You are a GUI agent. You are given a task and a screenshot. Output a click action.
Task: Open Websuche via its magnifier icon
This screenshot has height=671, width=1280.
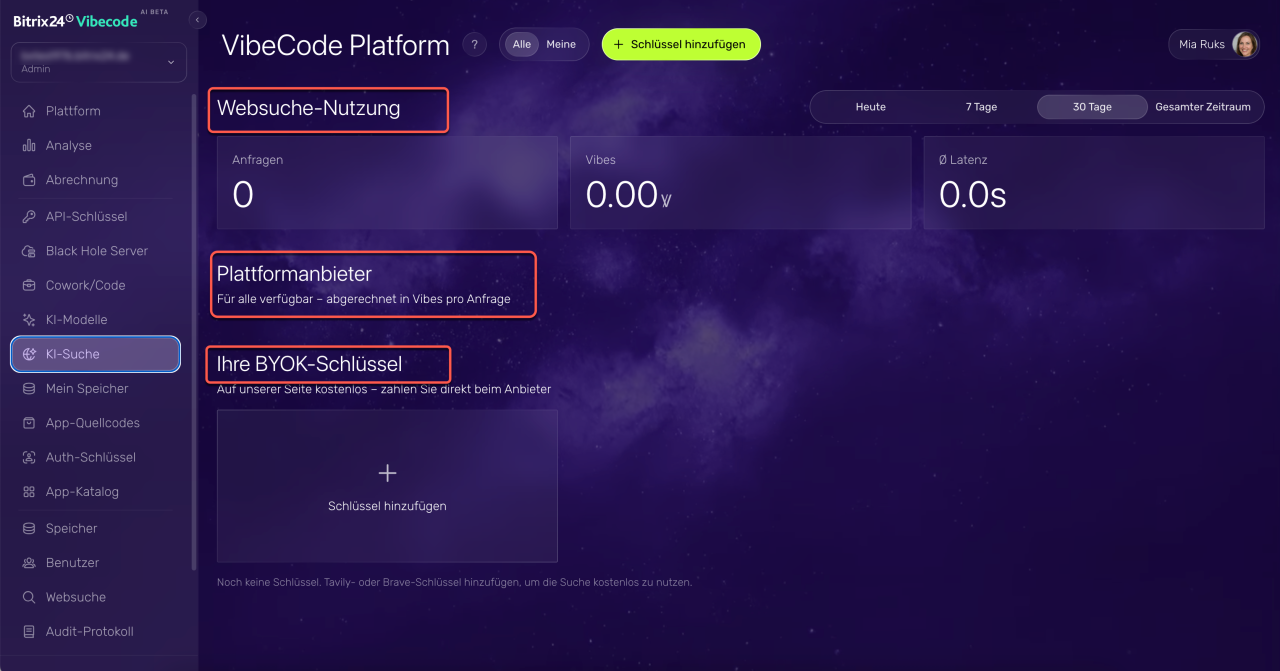(x=29, y=597)
